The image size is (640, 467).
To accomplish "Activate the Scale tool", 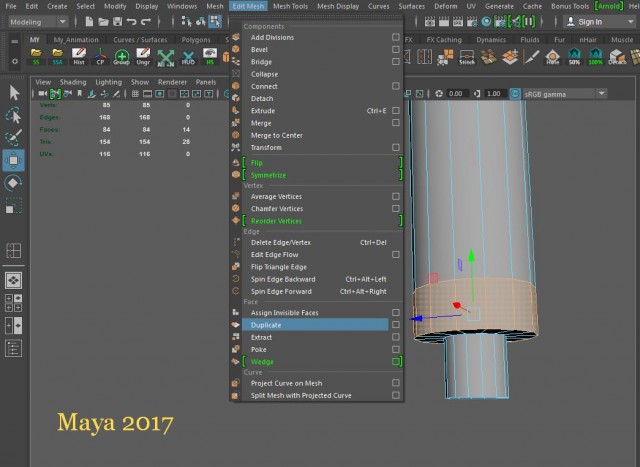I will click(13, 205).
